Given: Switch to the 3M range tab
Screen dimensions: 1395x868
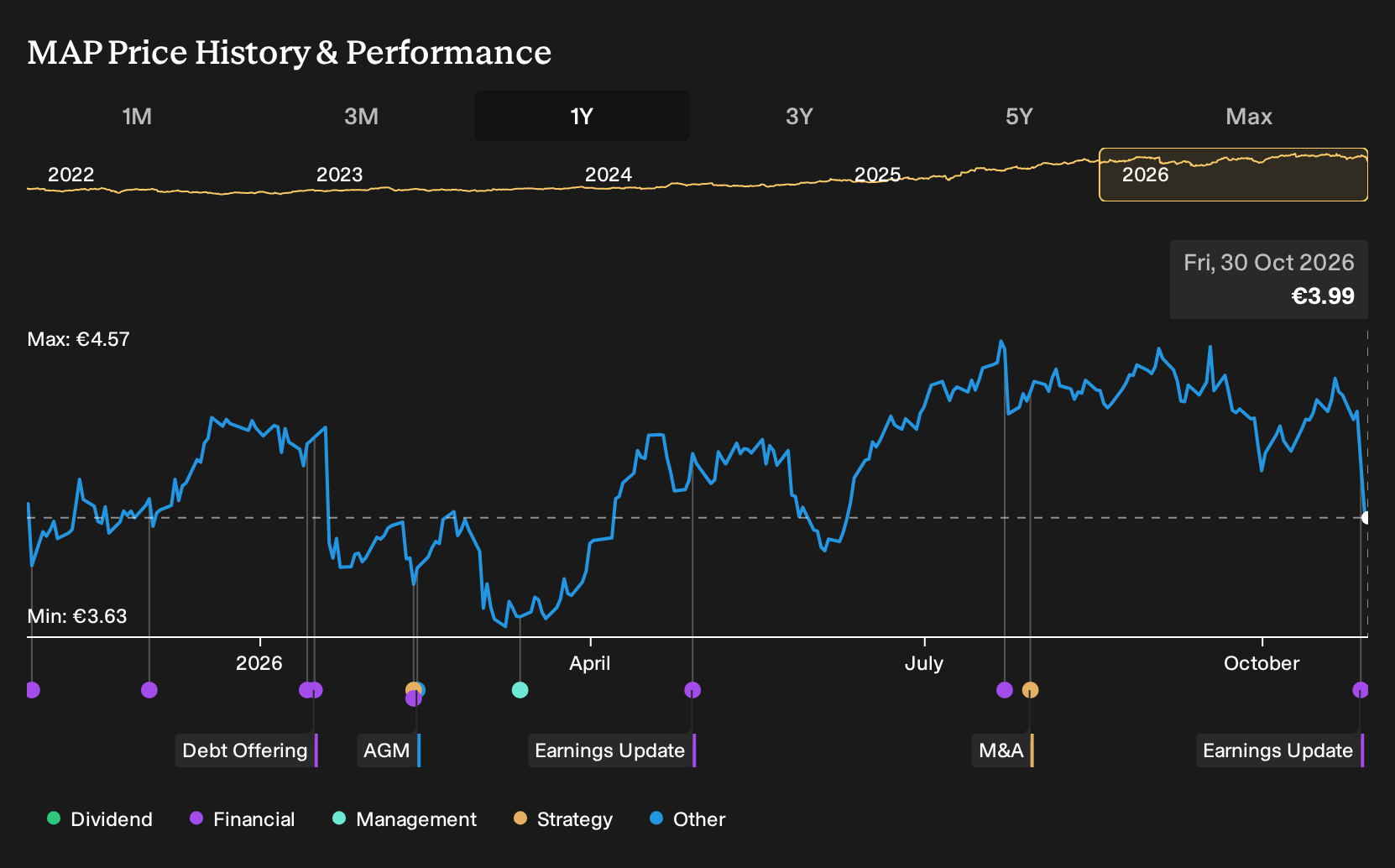Looking at the screenshot, I should [361, 116].
